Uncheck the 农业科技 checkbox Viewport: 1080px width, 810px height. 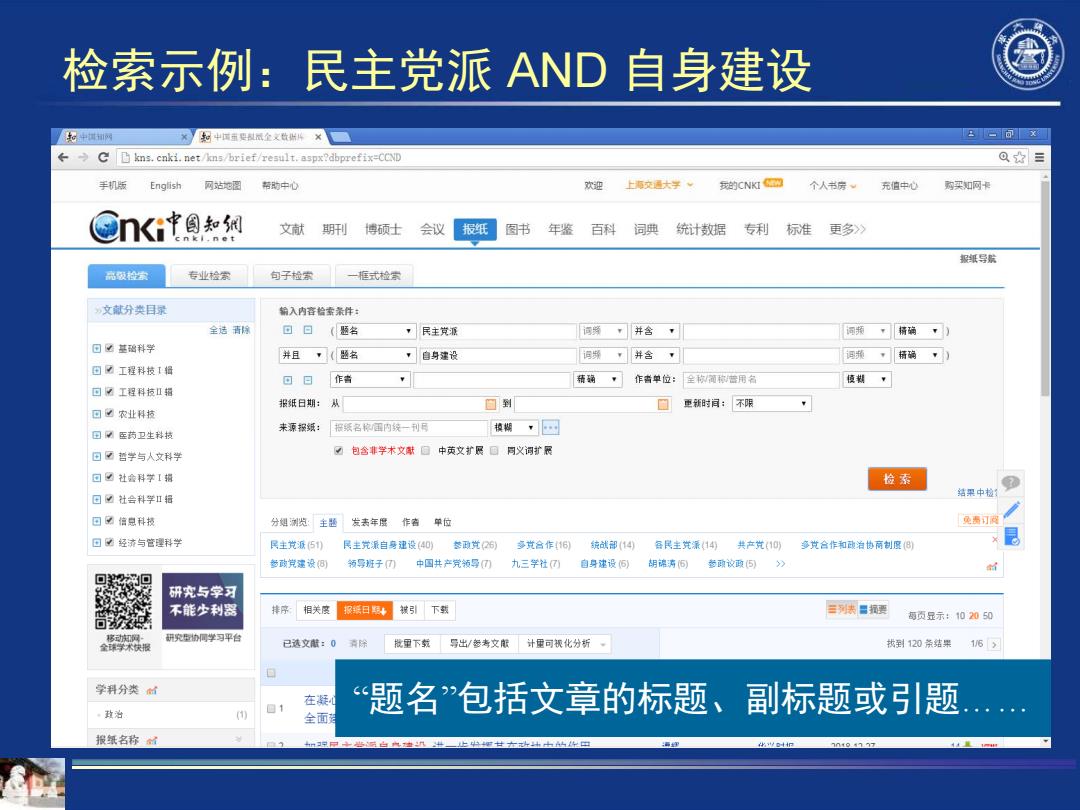(109, 413)
